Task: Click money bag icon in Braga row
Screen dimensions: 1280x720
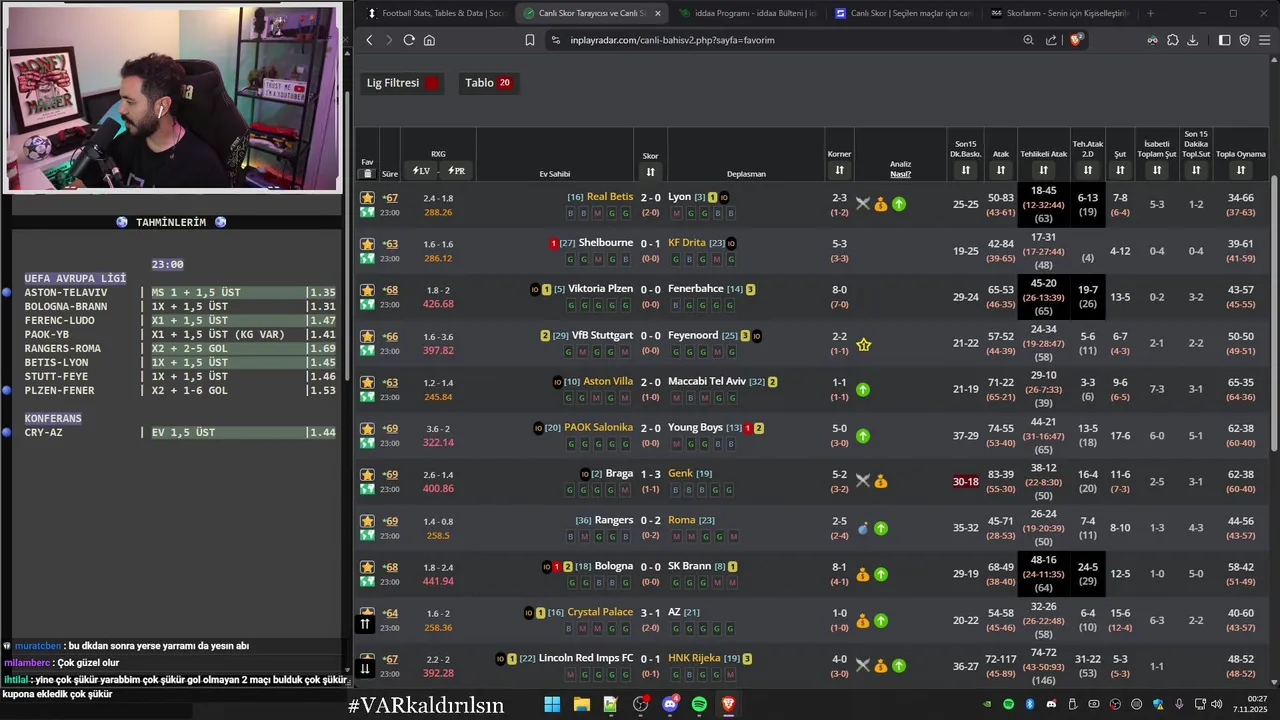Action: tap(881, 481)
